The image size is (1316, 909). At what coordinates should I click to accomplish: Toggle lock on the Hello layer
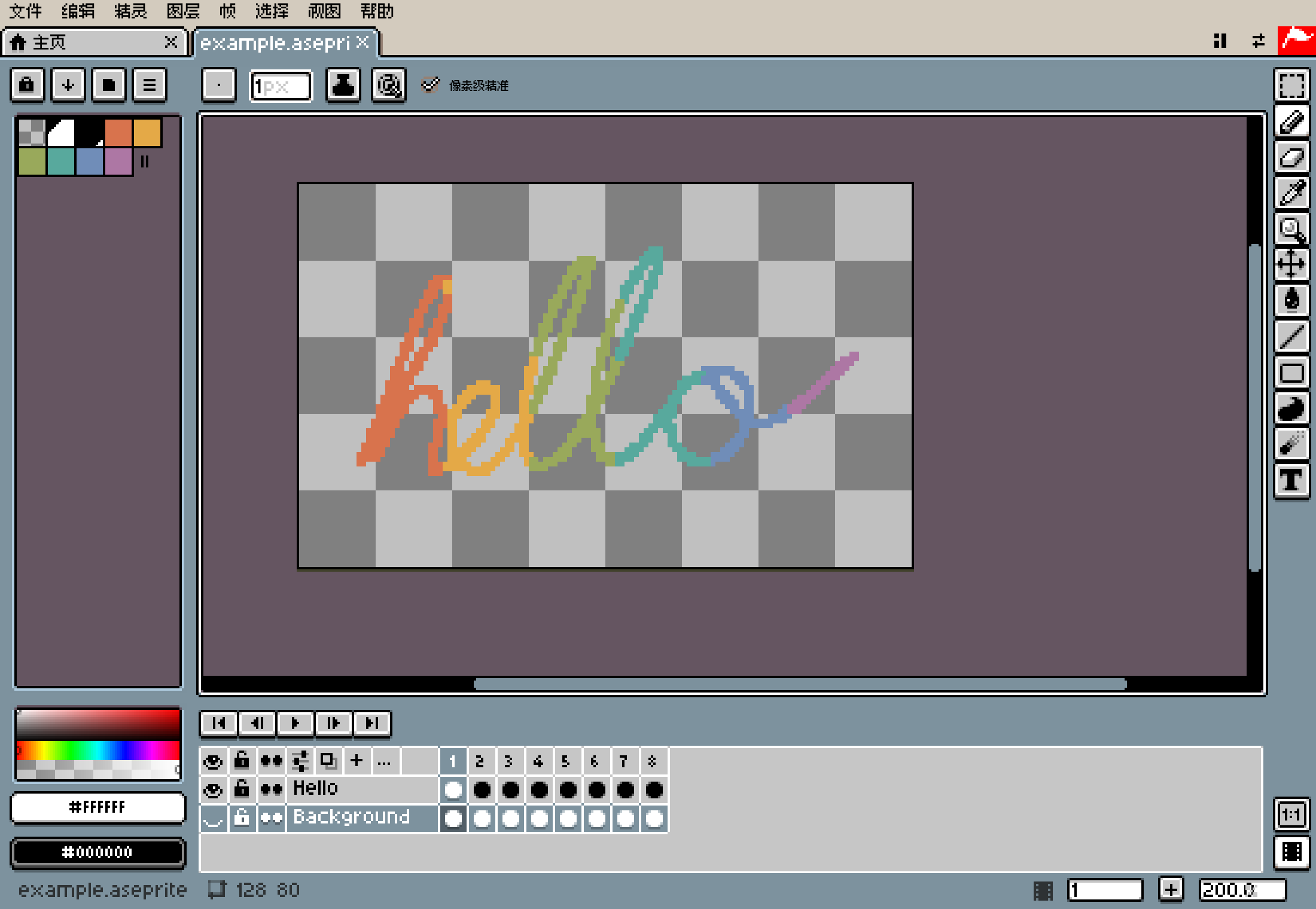242,790
